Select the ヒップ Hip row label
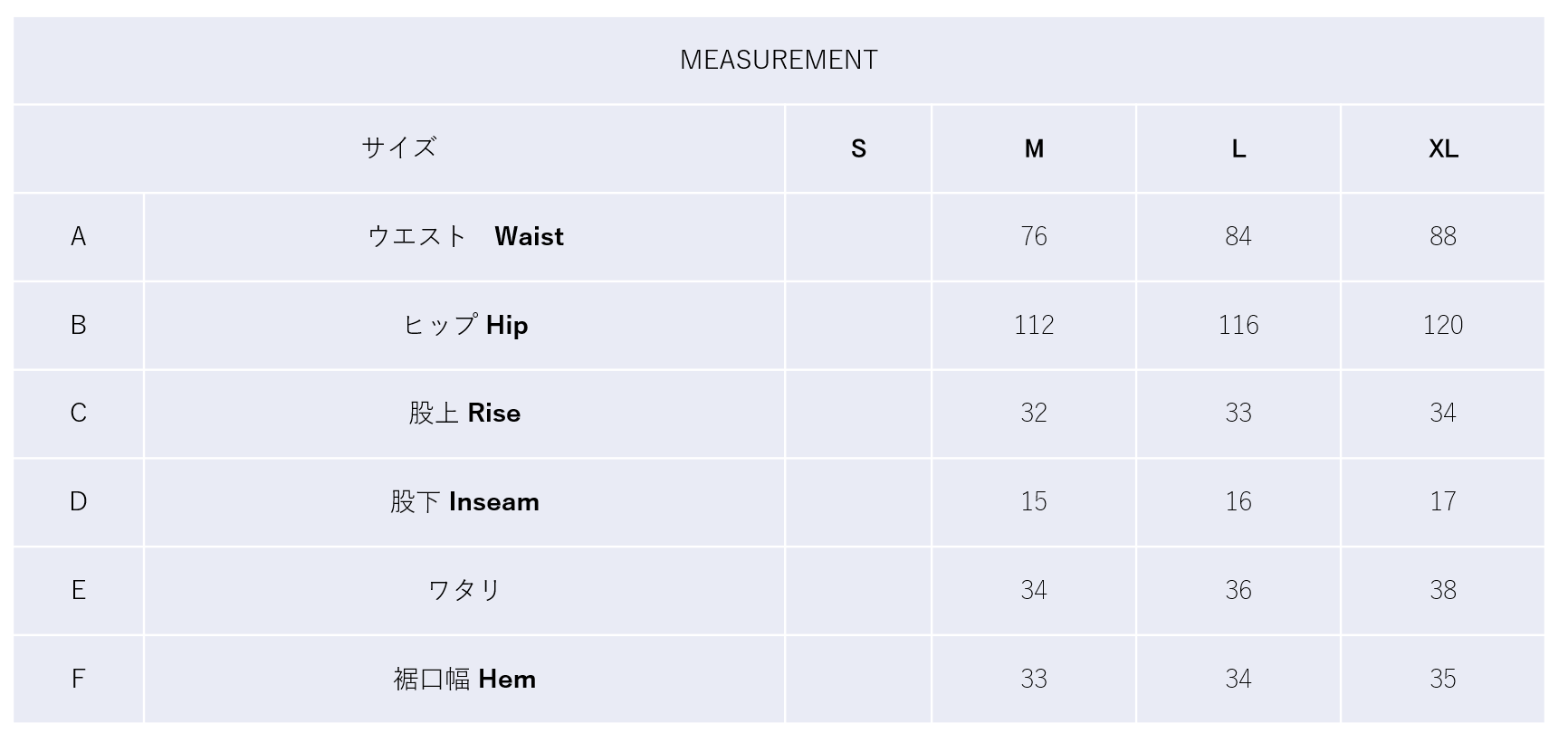1568x742 pixels. click(x=465, y=325)
